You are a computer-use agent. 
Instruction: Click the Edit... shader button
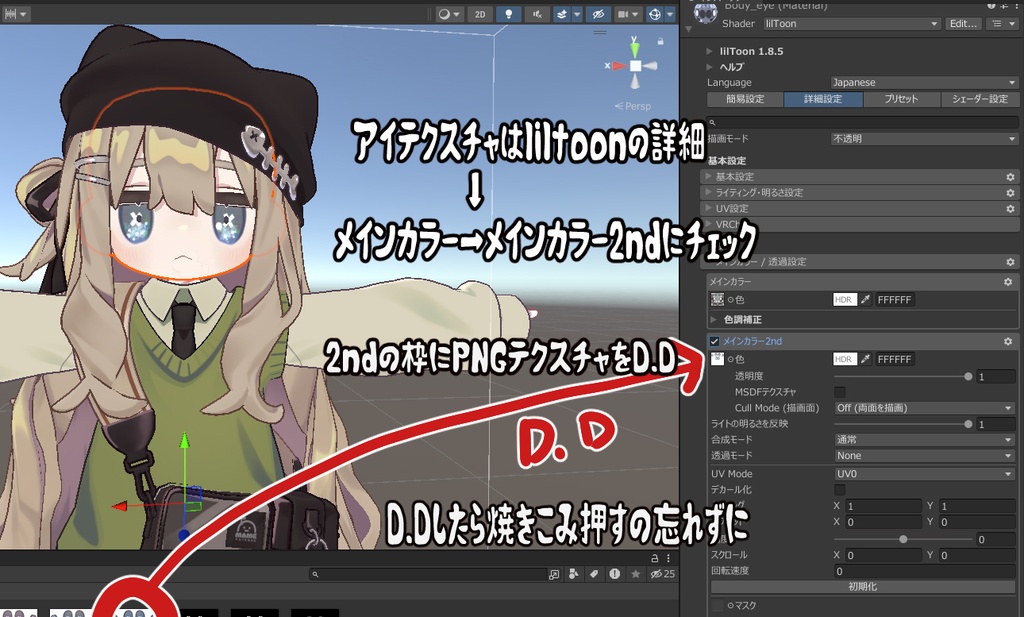pyautogui.click(x=961, y=23)
